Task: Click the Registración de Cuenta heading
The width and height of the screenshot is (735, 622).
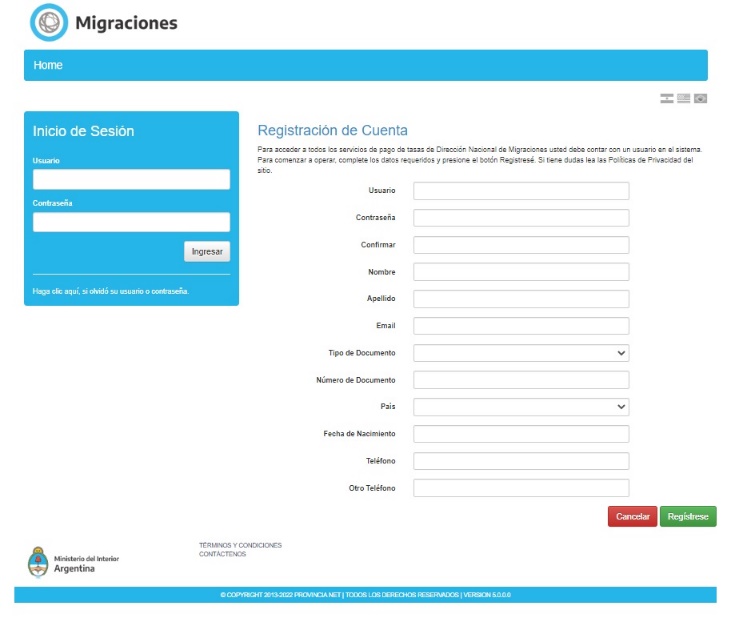Action: 332,130
